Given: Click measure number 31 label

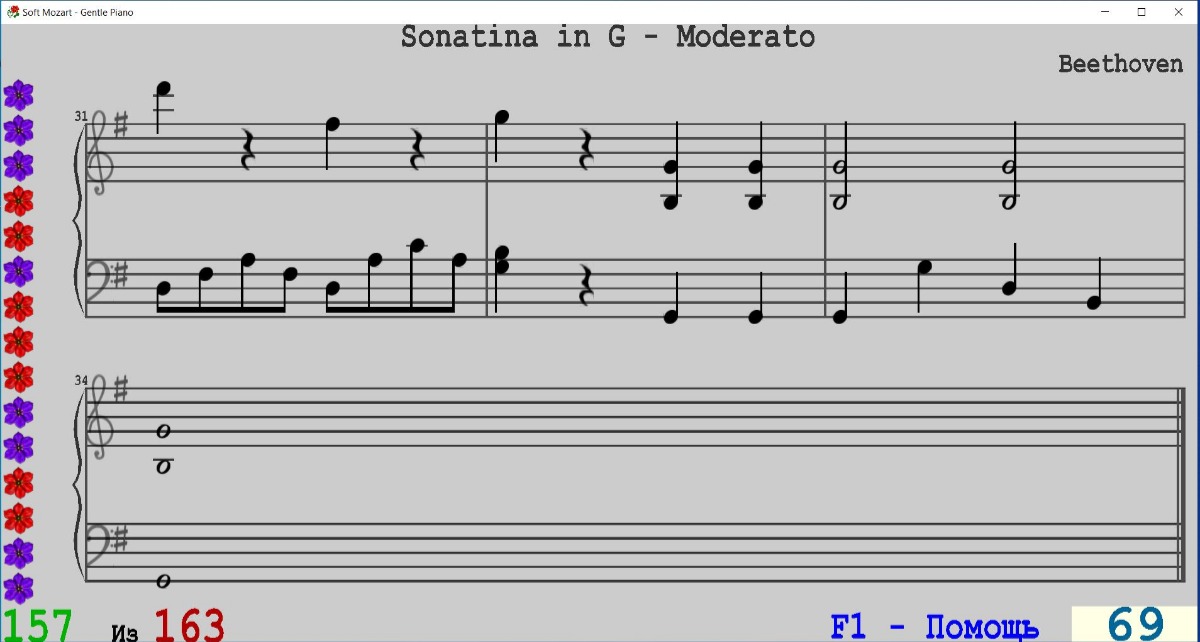Looking at the screenshot, I should [81, 116].
